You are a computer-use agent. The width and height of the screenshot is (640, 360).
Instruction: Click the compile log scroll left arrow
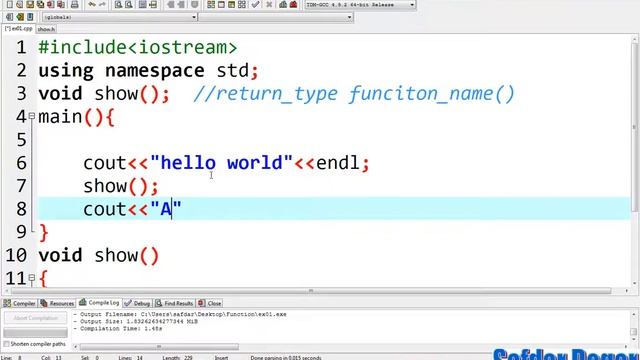tap(75, 347)
